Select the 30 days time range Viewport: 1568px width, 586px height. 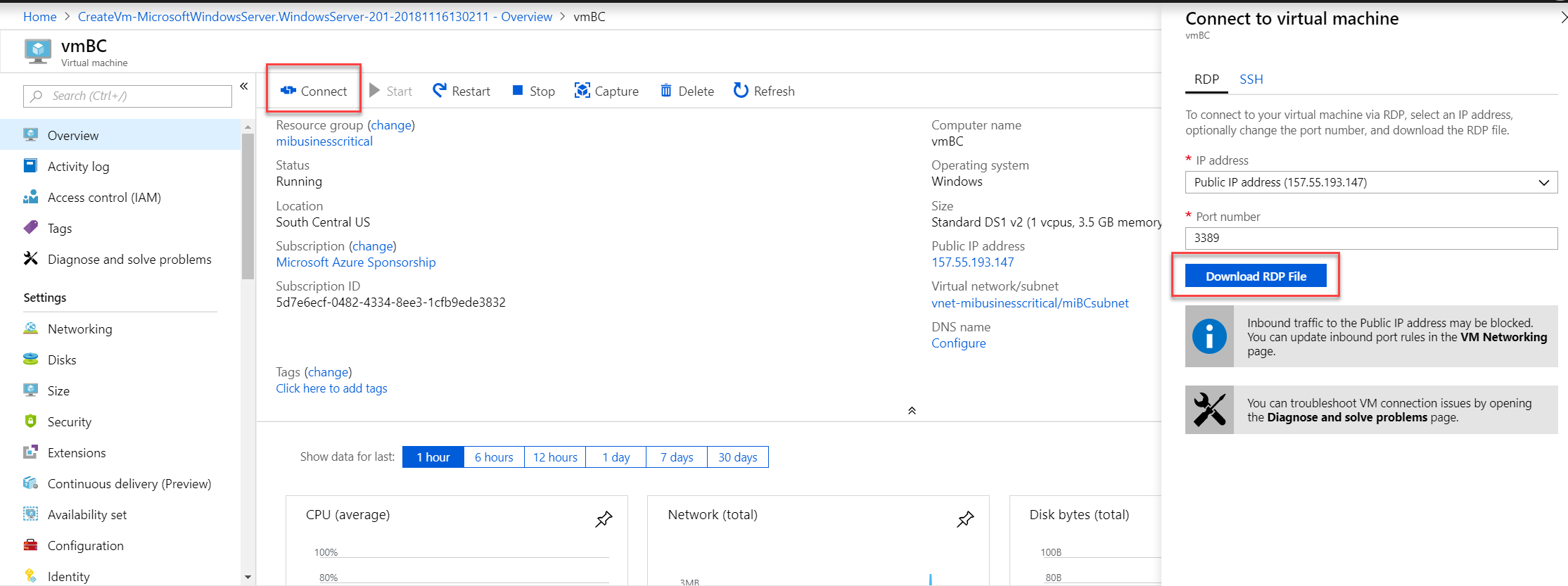737,457
